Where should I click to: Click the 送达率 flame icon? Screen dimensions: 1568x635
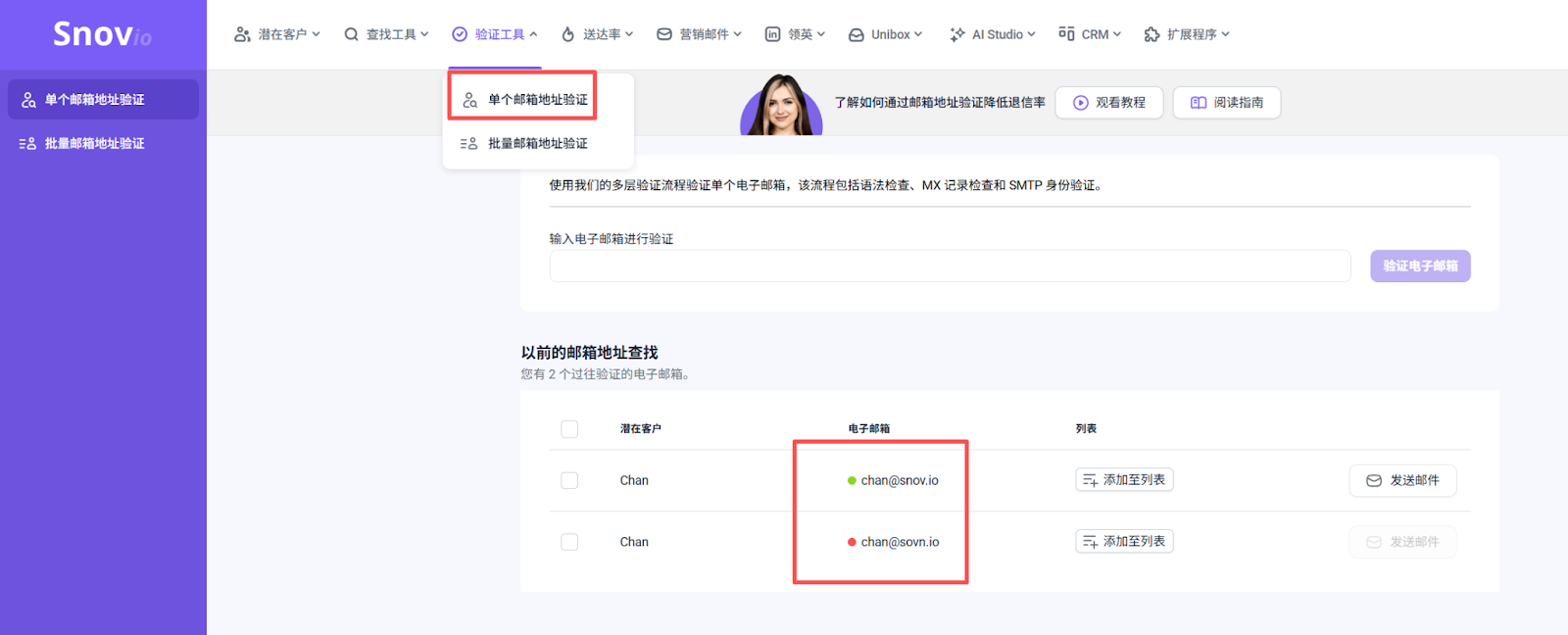coord(567,34)
